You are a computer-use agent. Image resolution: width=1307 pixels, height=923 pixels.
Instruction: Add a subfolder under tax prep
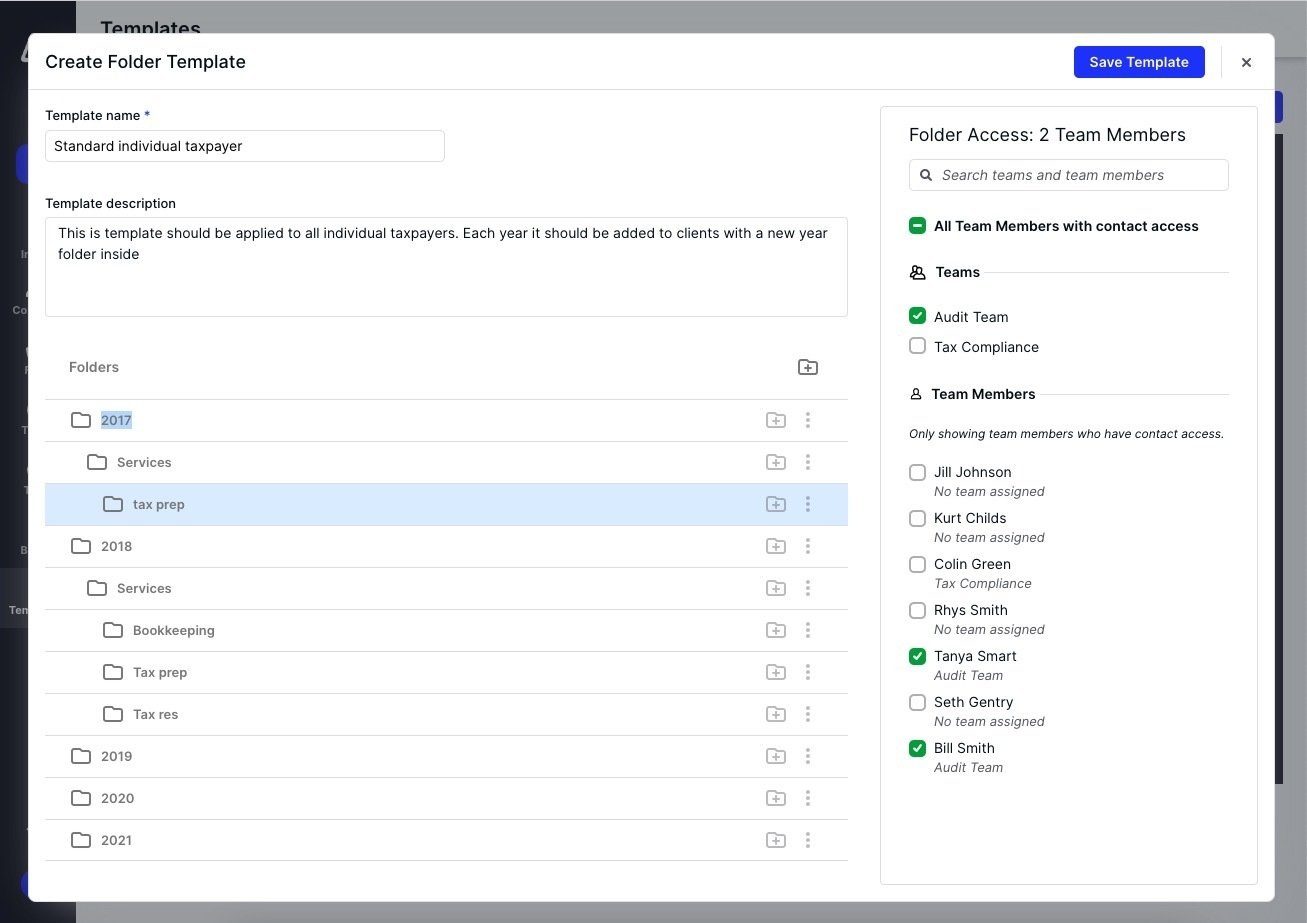(776, 504)
